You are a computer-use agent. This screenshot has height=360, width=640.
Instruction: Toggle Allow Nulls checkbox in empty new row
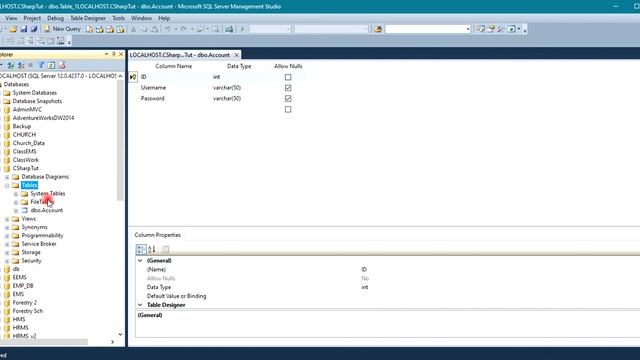(x=288, y=109)
